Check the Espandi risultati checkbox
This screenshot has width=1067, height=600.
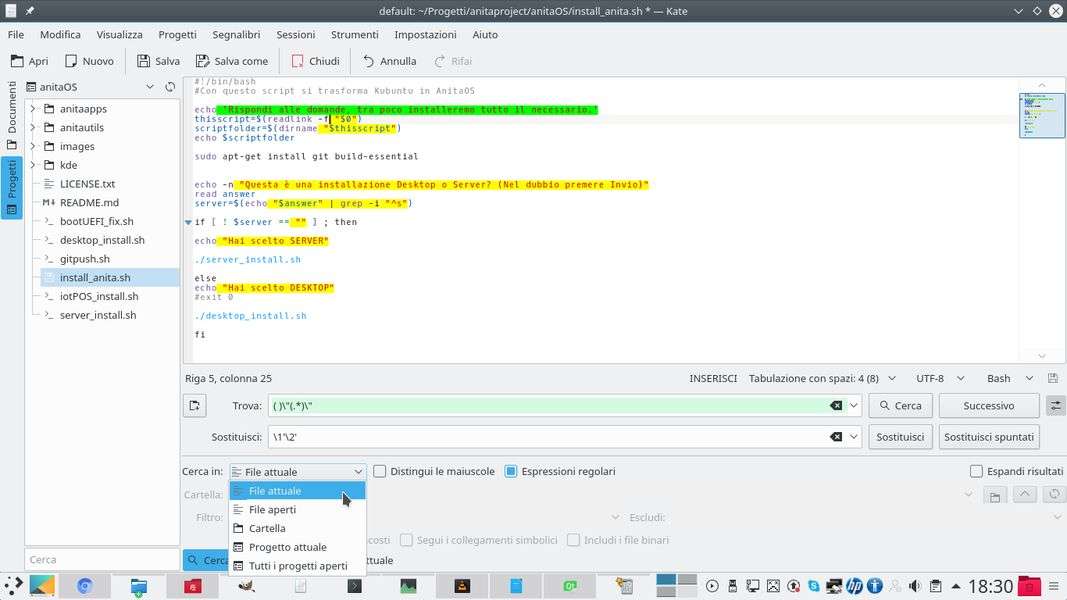click(x=976, y=471)
